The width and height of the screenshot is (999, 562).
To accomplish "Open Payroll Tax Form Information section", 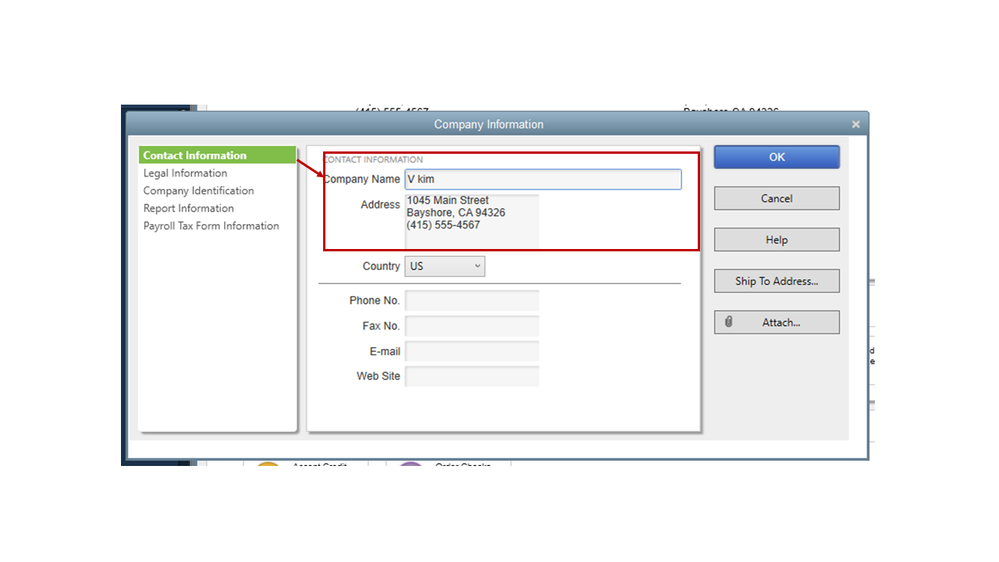I will [211, 226].
